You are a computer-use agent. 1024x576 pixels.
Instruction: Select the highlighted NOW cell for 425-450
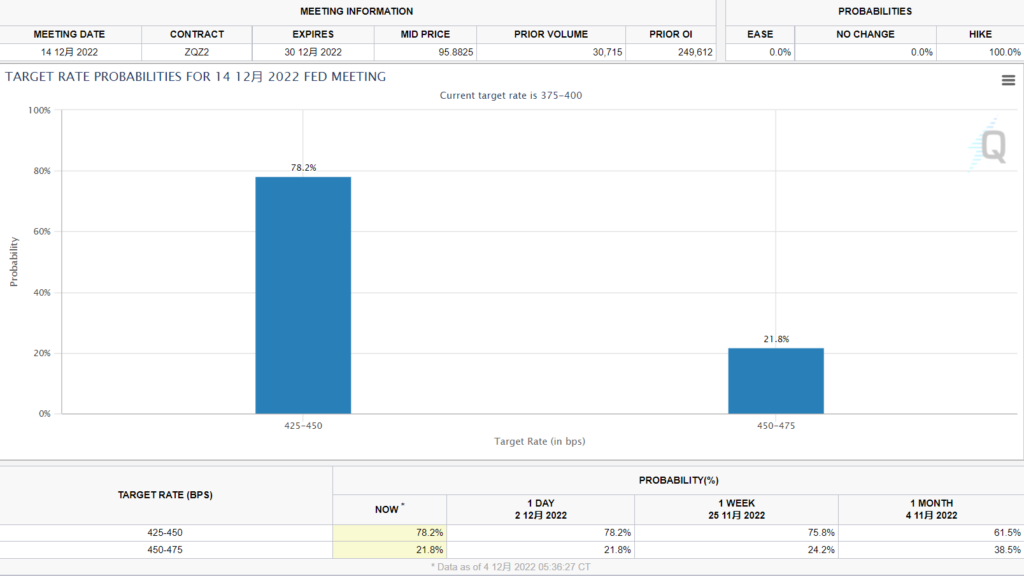tap(390, 533)
